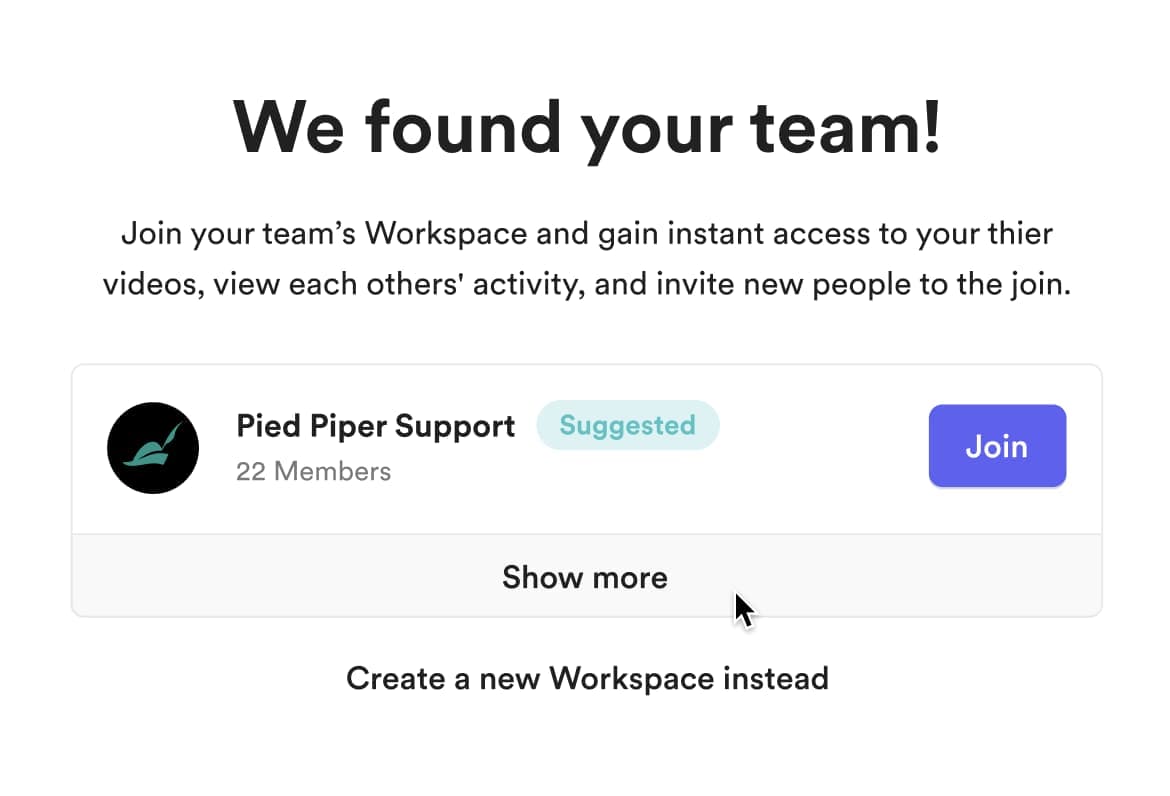The height and width of the screenshot is (796, 1170).
Task: Join the Pied Piper Support workspace
Action: click(x=997, y=446)
